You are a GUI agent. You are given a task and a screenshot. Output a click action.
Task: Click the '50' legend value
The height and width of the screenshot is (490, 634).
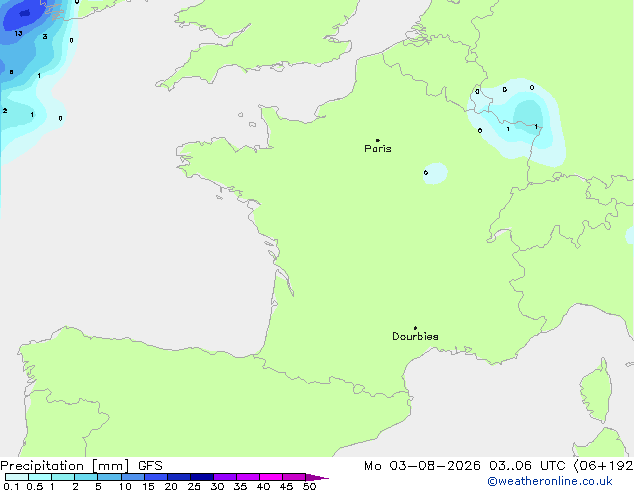click(x=309, y=486)
